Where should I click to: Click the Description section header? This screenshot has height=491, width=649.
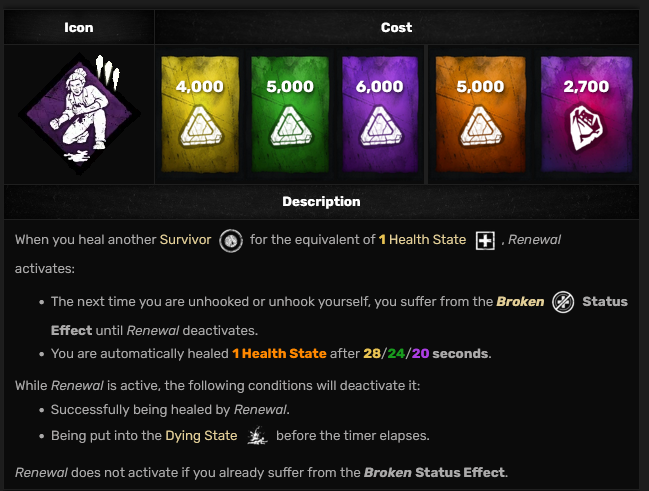pyautogui.click(x=321, y=202)
